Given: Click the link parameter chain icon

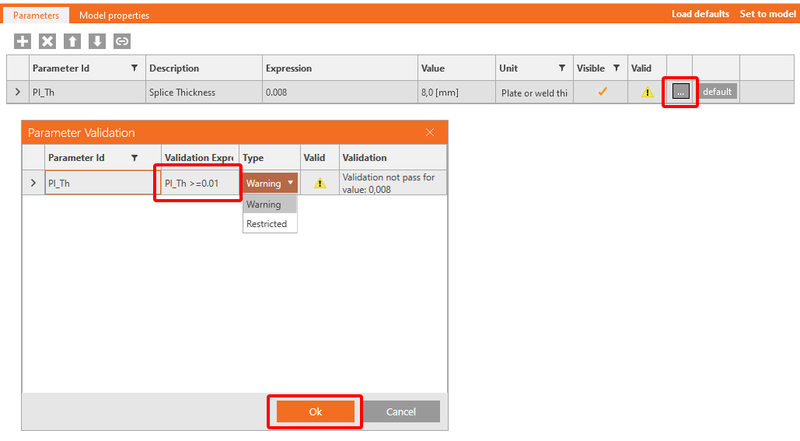Looking at the screenshot, I should pyautogui.click(x=122, y=41).
